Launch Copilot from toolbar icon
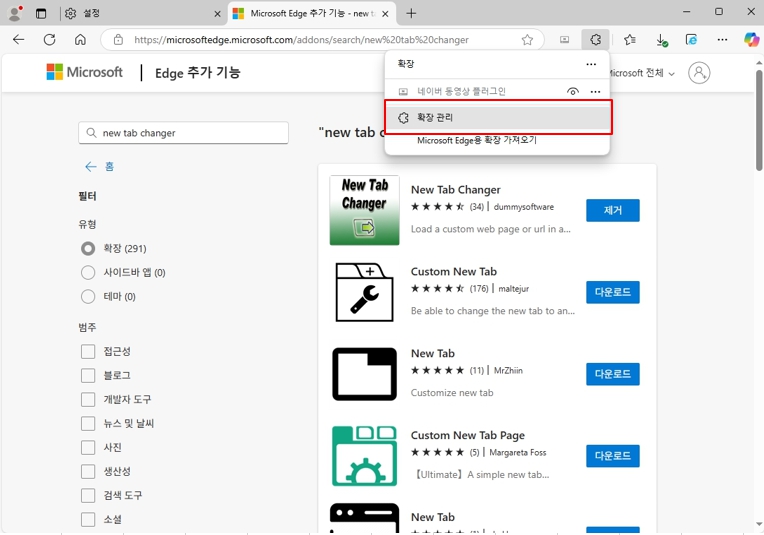764x535 pixels. tap(751, 39)
